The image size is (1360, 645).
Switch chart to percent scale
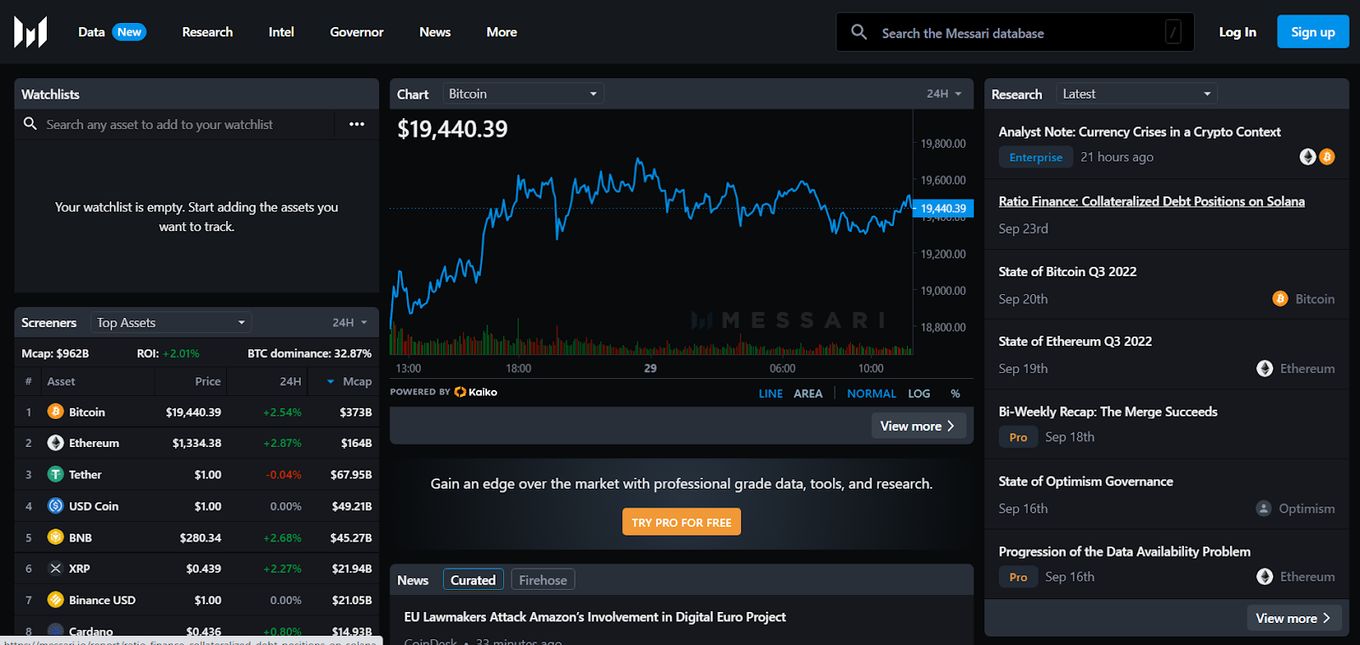pos(955,394)
